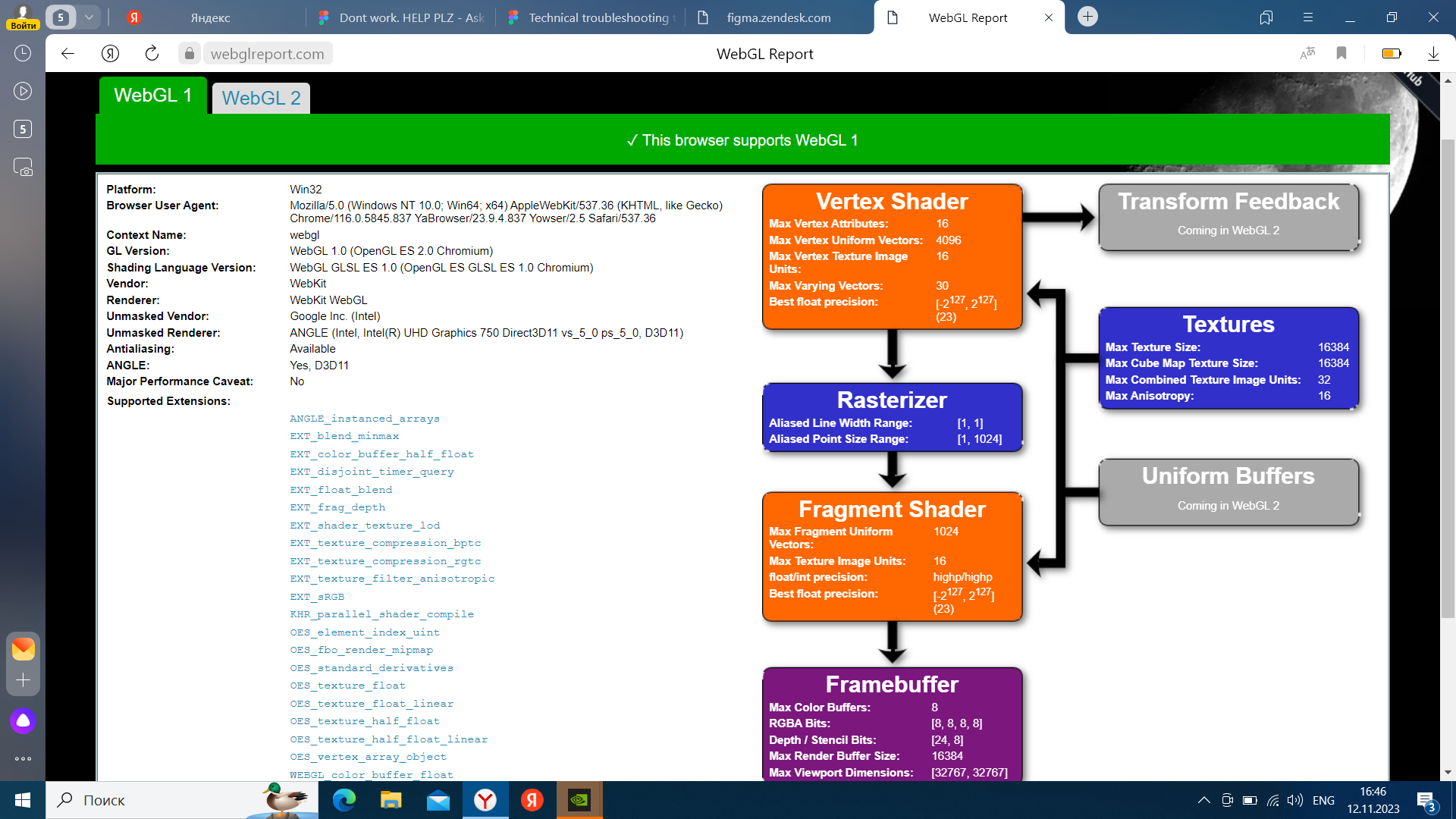View site security lock icon
1456x819 pixels.
pyautogui.click(x=189, y=53)
